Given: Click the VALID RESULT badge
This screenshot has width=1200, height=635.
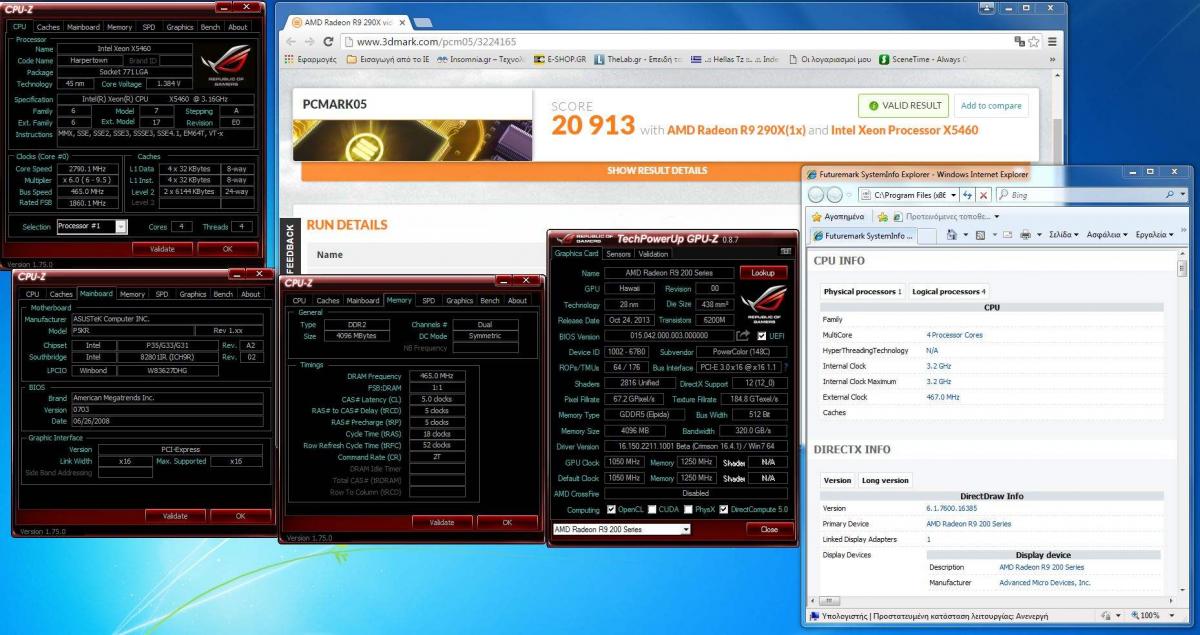Looking at the screenshot, I should point(903,105).
